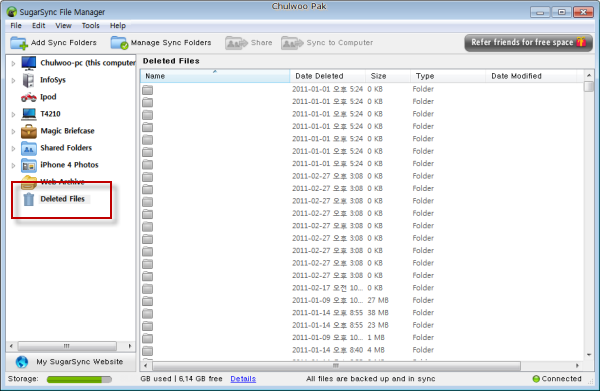Click the 'Deleted Files' pane heading
Image resolution: width=600 pixels, height=391 pixels.
(x=171, y=61)
